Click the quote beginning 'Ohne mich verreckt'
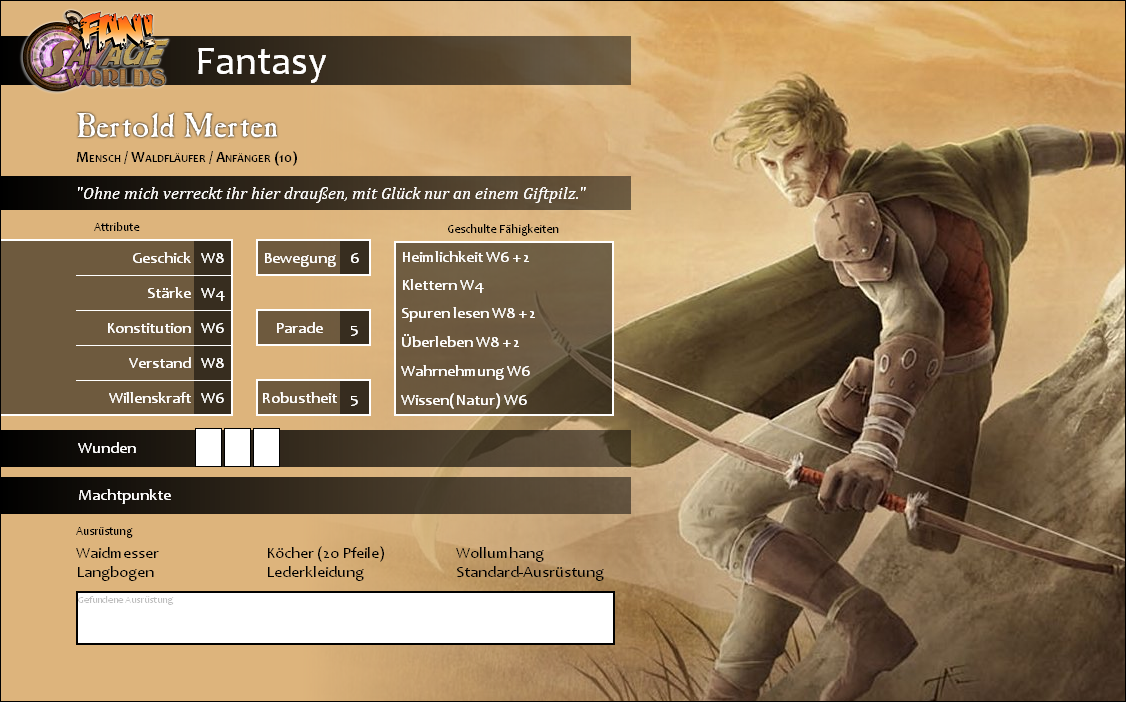 pos(331,193)
